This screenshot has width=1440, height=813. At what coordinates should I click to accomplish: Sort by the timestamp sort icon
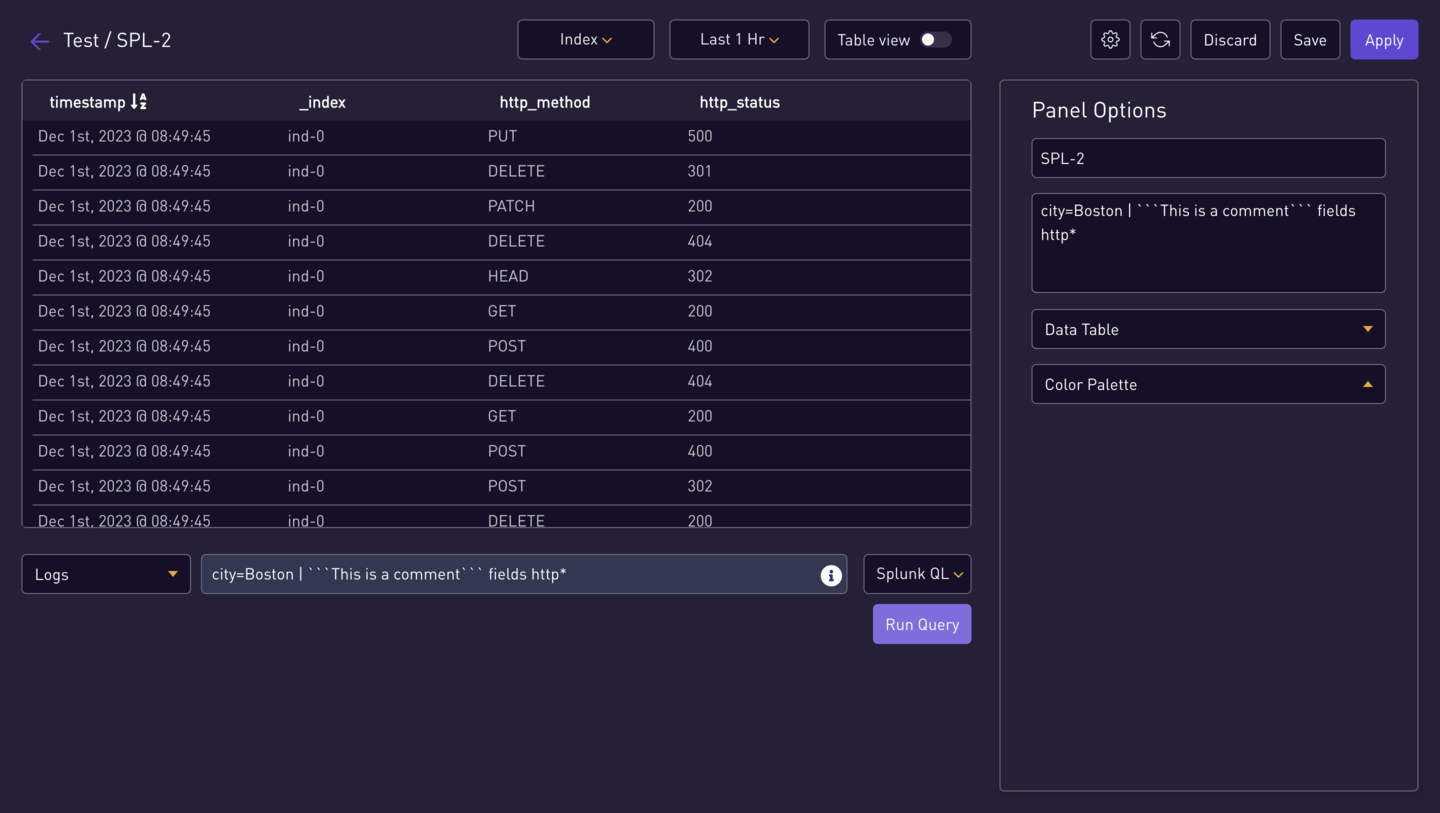click(x=139, y=101)
